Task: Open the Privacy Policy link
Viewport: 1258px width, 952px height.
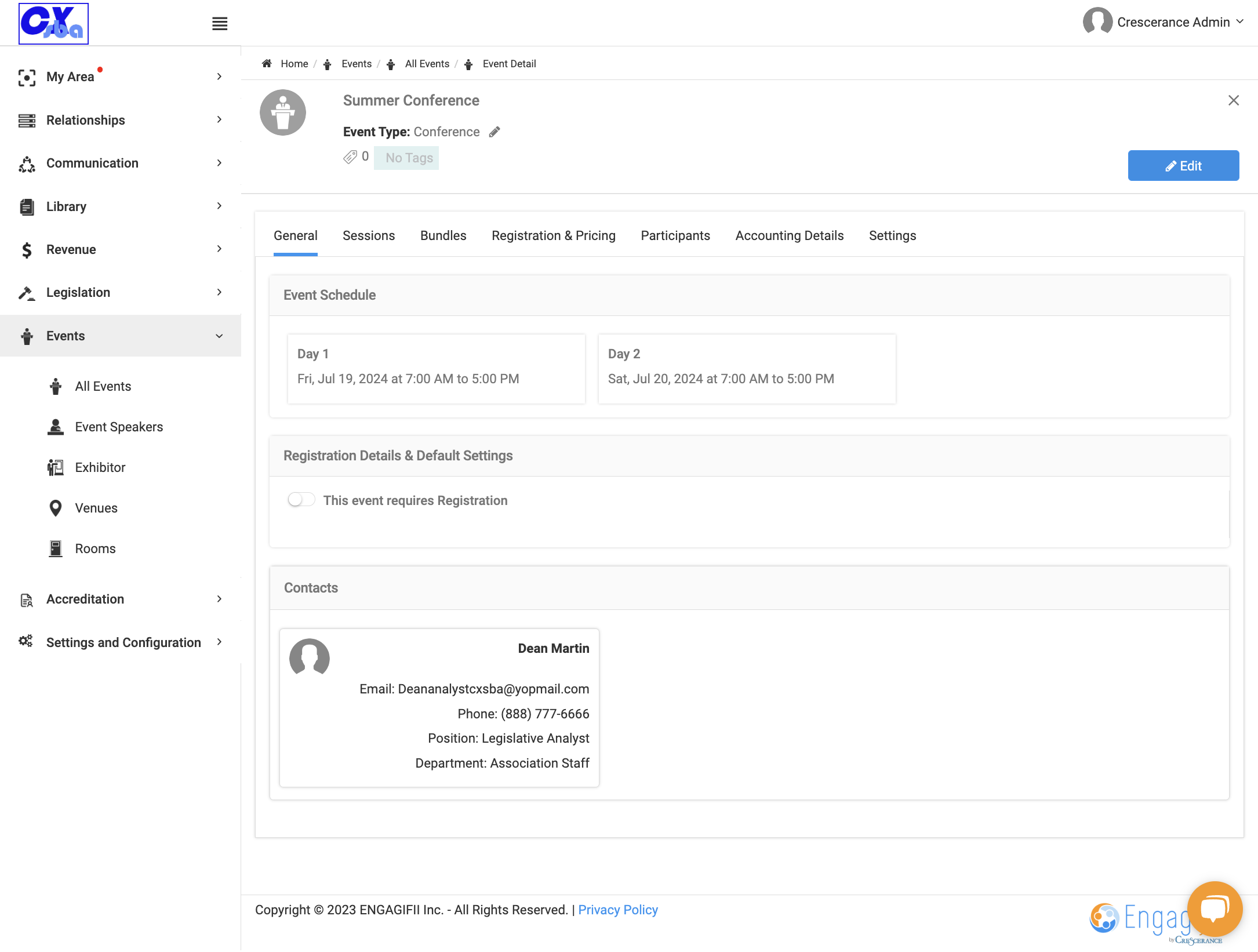Action: [x=618, y=910]
